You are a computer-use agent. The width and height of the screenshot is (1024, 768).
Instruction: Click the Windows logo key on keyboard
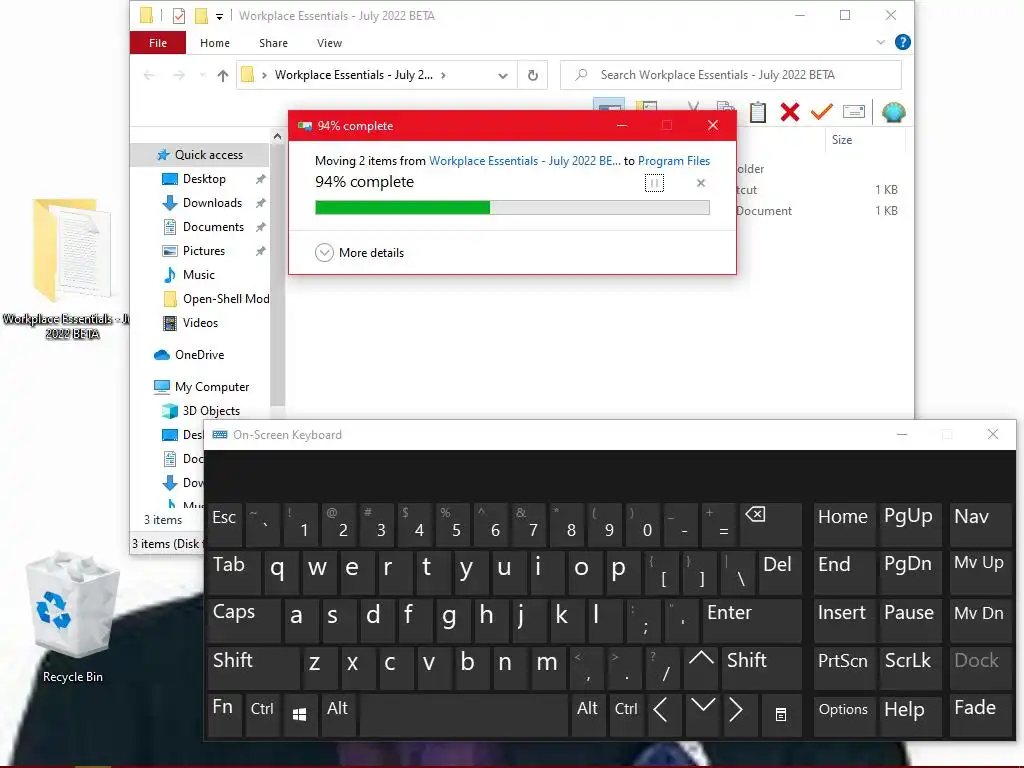point(299,715)
